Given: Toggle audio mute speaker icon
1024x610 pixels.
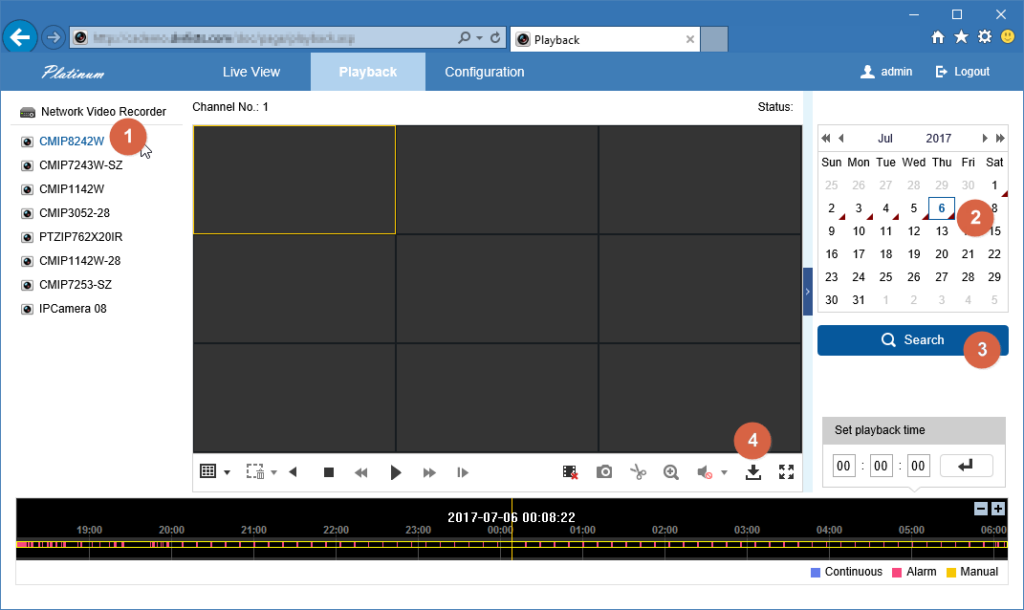Looking at the screenshot, I should (x=704, y=472).
